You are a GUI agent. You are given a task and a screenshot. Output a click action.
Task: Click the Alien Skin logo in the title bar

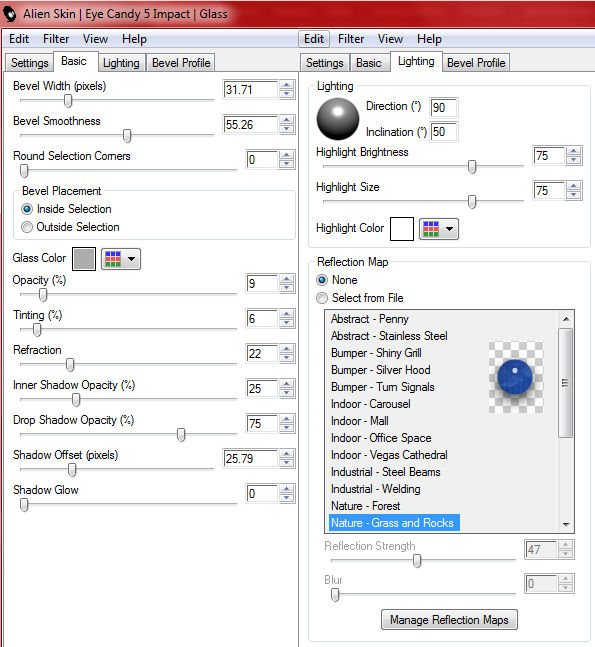point(9,14)
